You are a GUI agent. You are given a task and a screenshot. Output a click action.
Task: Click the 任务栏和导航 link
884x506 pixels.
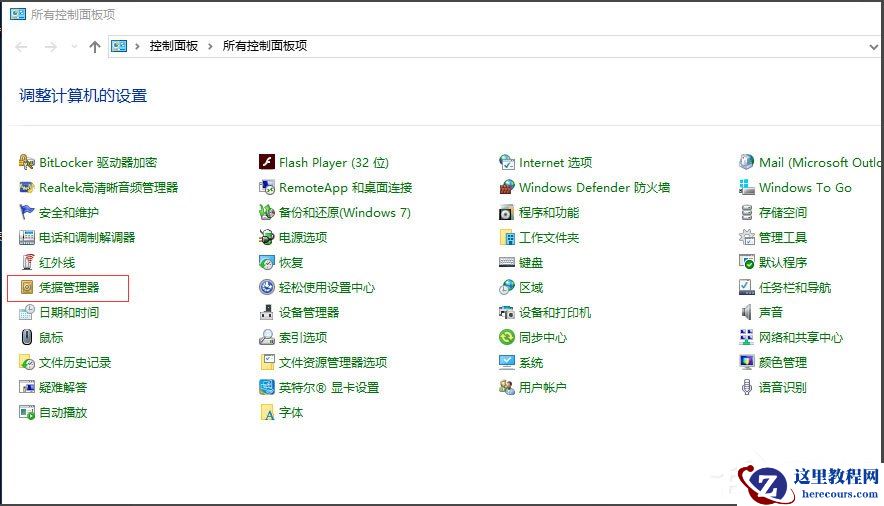[x=795, y=287]
